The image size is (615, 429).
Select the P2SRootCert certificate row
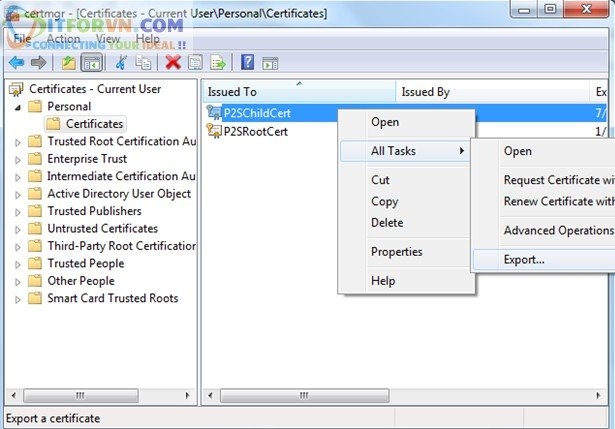coord(256,130)
